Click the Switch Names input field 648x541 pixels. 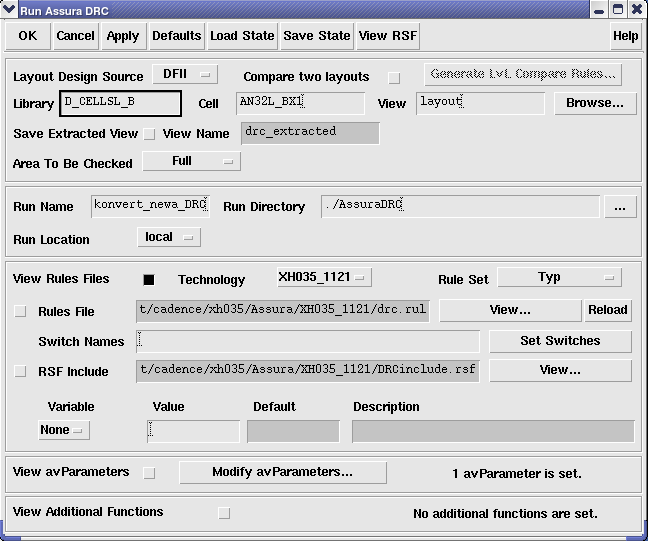coord(308,341)
